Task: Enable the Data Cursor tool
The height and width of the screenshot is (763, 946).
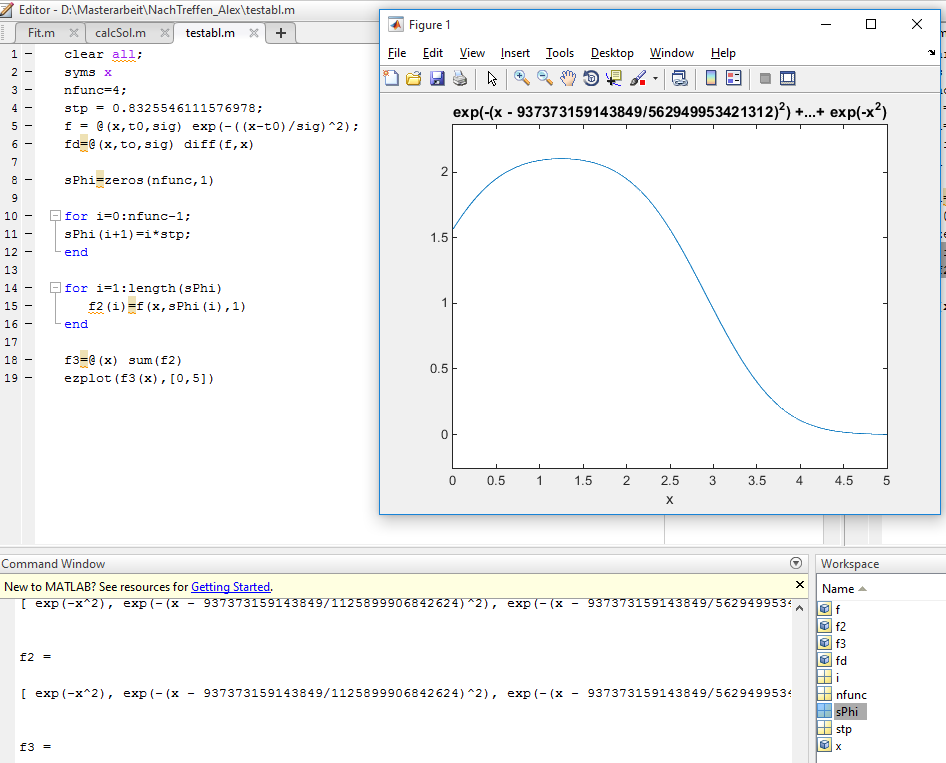Action: tap(614, 78)
